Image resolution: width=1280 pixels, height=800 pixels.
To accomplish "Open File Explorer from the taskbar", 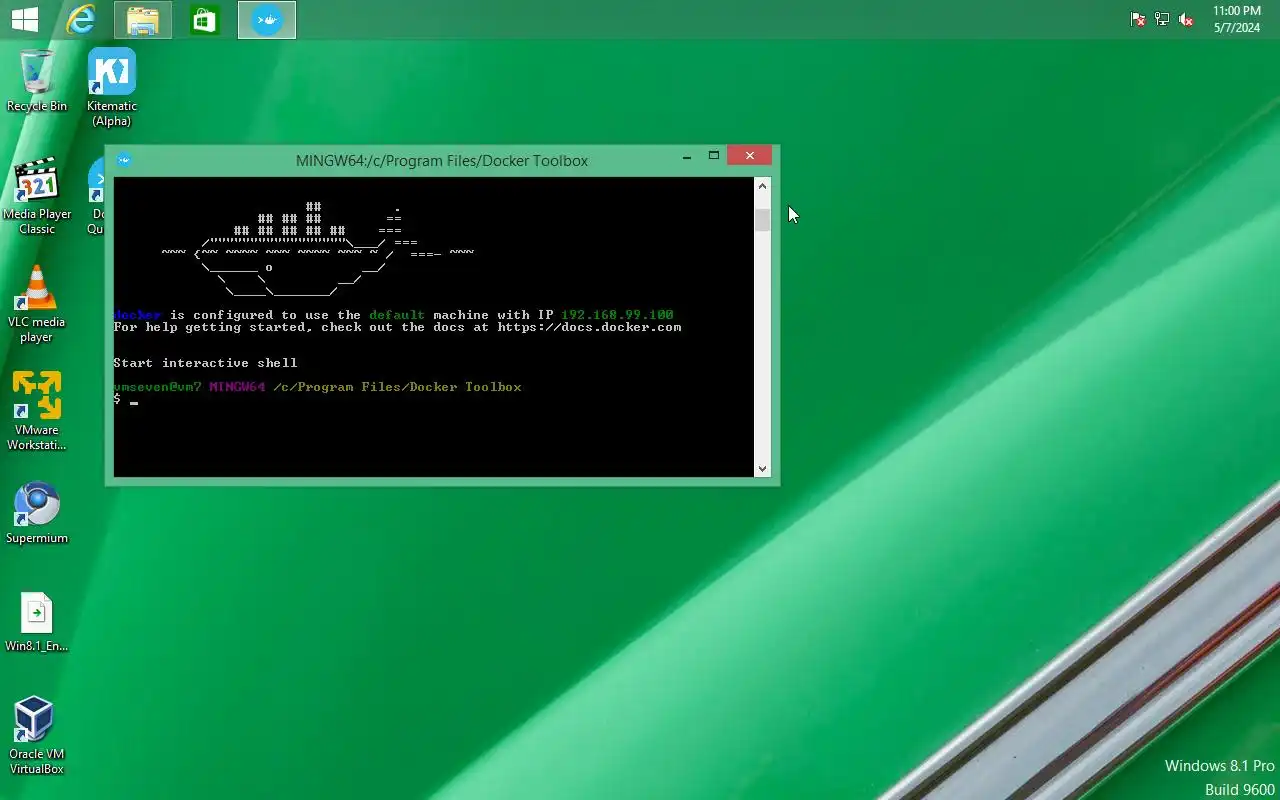I will click(143, 20).
